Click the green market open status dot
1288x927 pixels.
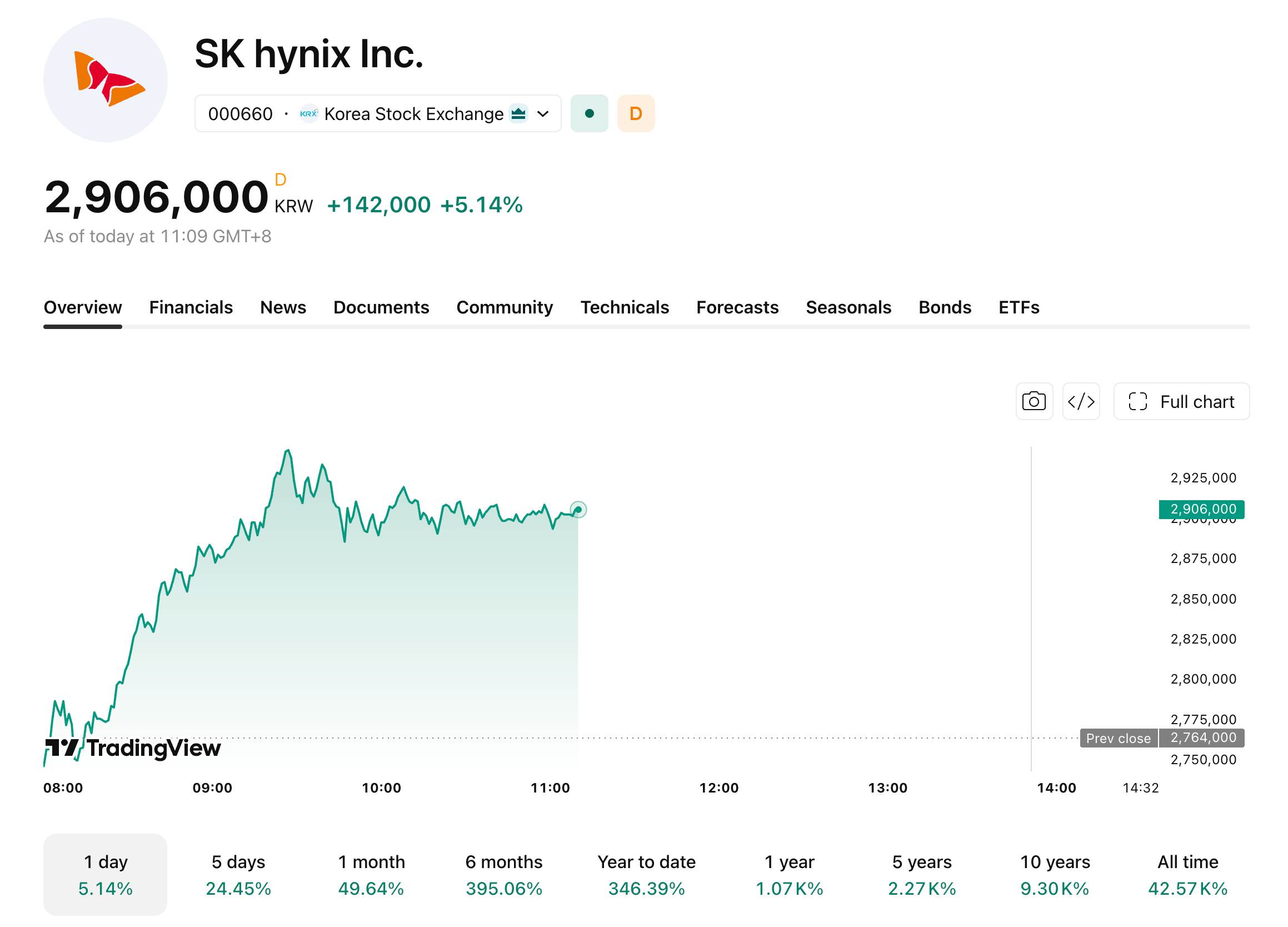tap(590, 113)
